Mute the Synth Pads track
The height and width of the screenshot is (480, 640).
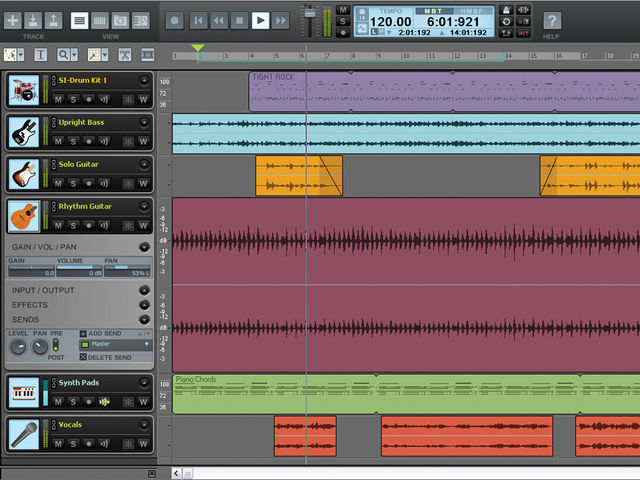click(58, 402)
